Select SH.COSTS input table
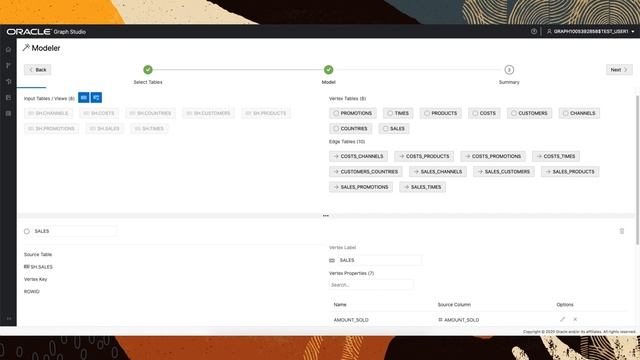The image size is (640, 360). [x=99, y=113]
